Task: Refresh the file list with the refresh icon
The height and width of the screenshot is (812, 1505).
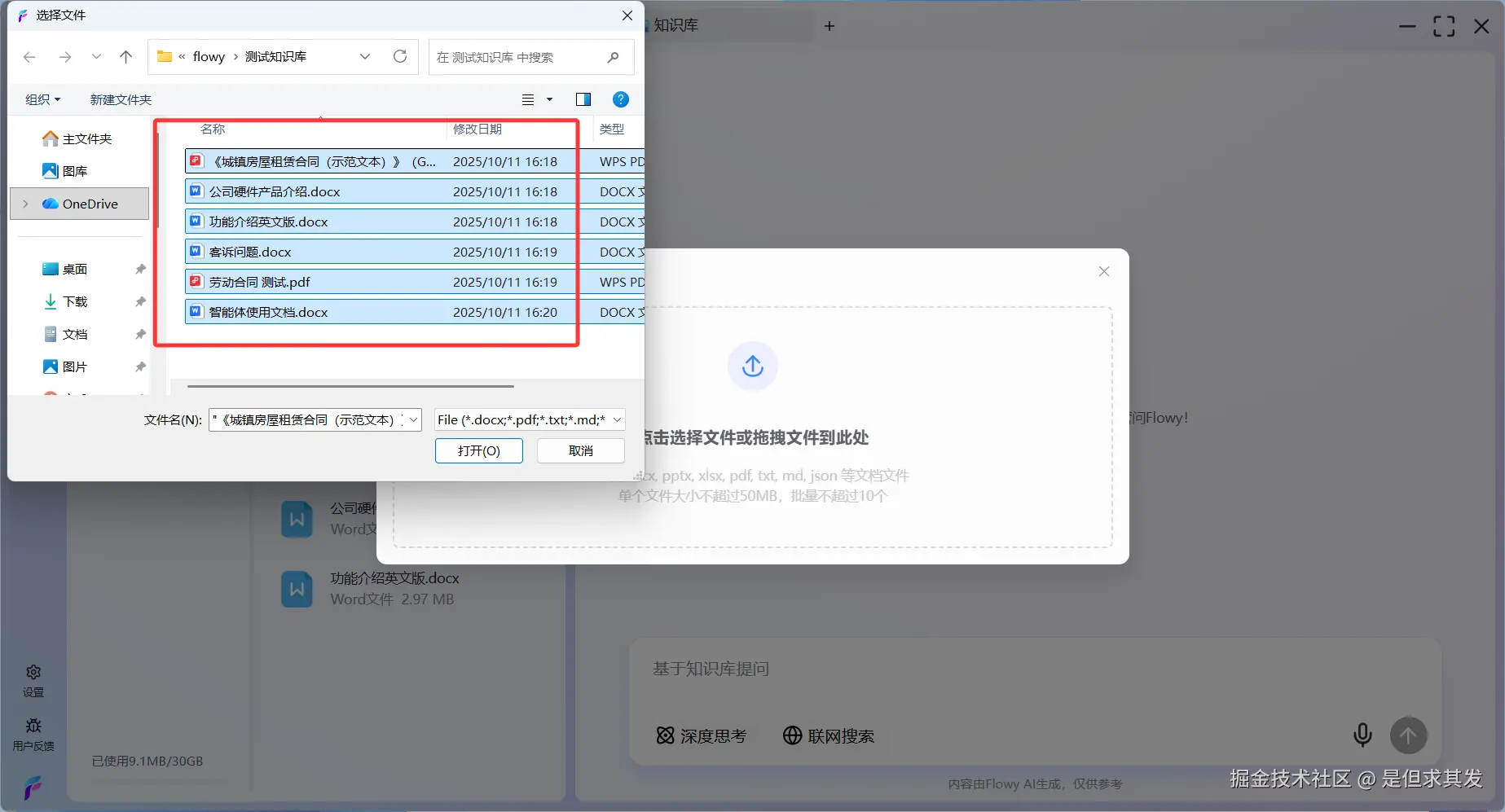Action: pyautogui.click(x=400, y=57)
